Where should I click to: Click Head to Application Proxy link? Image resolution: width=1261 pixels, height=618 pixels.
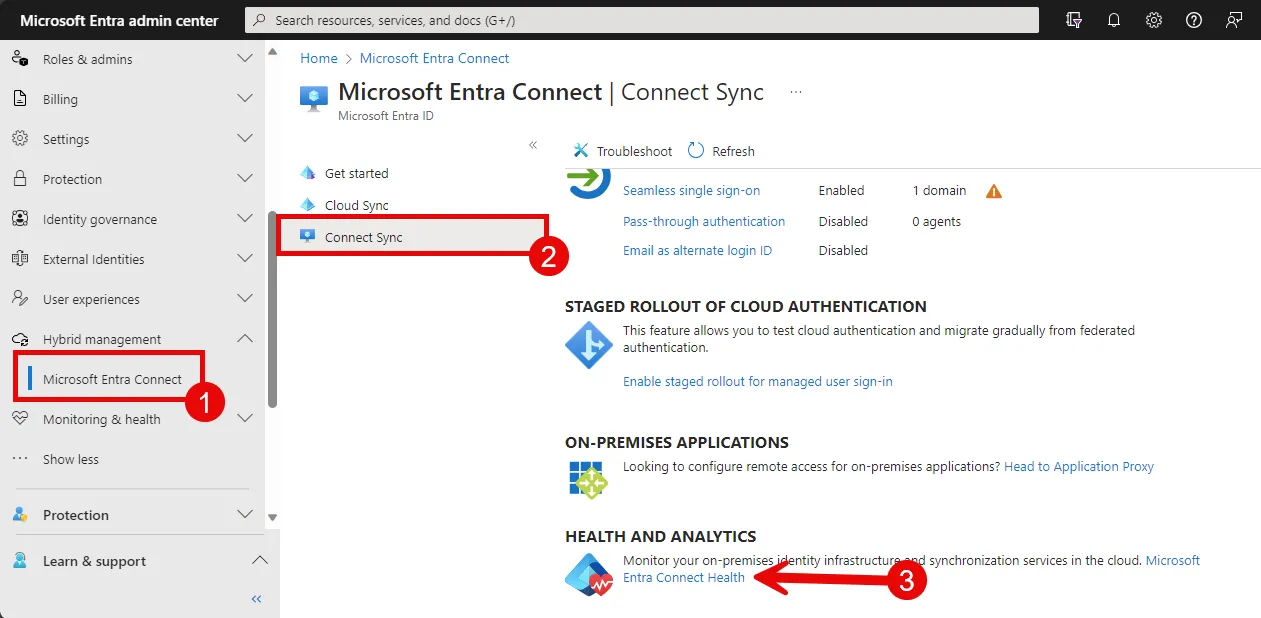coord(1079,466)
